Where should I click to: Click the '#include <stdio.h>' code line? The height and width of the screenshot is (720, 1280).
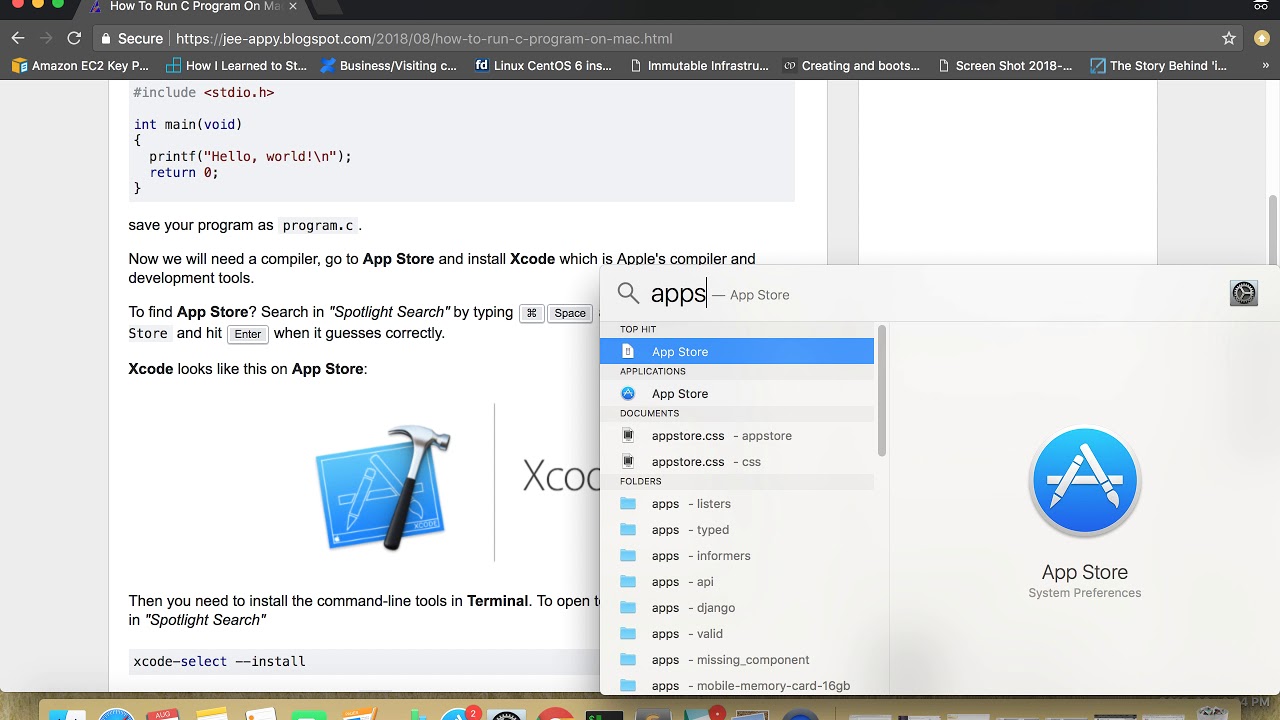204,92
